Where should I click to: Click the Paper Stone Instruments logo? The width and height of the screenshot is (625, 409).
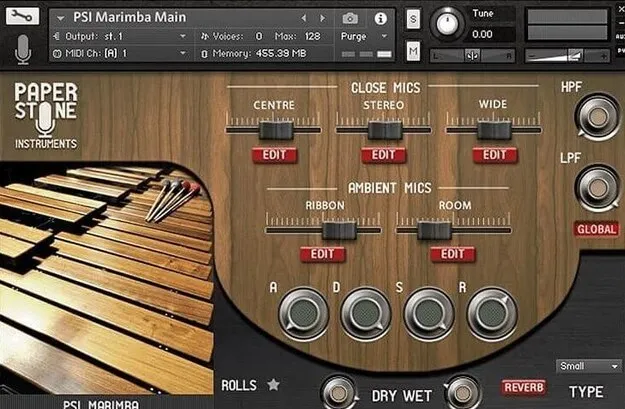[x=46, y=116]
